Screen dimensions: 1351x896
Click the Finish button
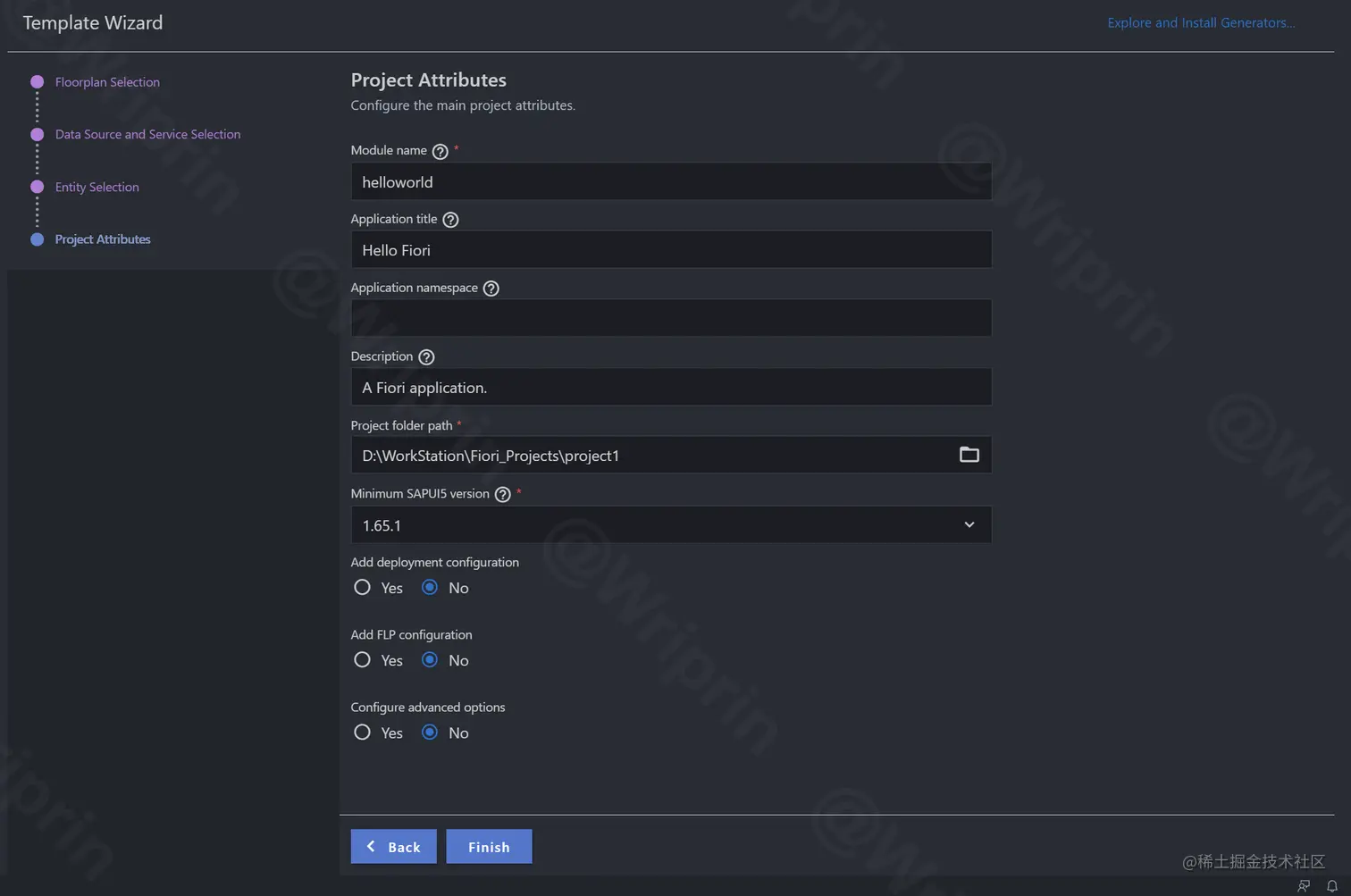[489, 846]
